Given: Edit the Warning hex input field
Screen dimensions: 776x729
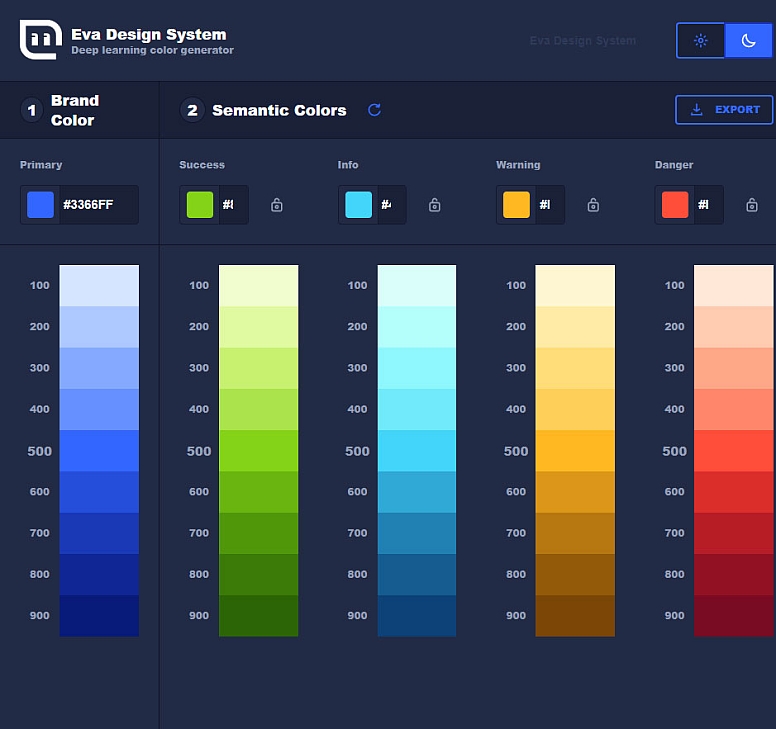Looking at the screenshot, I should point(550,205).
